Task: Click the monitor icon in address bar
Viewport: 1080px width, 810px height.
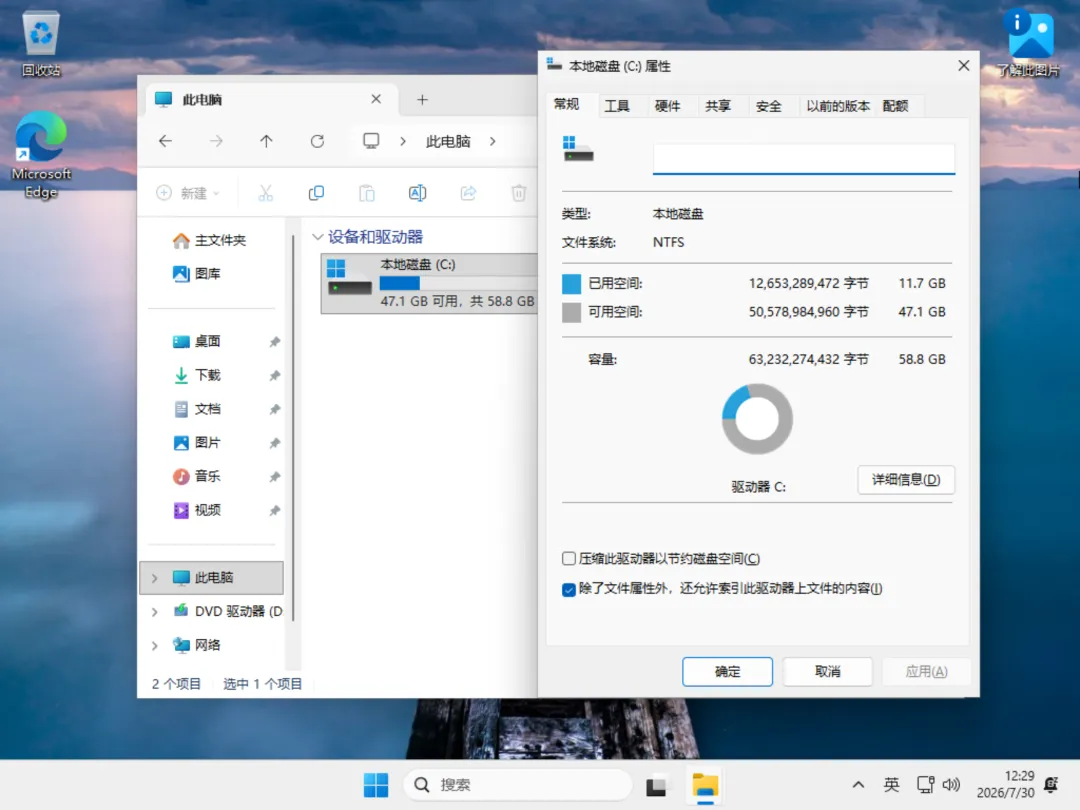Action: (371, 141)
